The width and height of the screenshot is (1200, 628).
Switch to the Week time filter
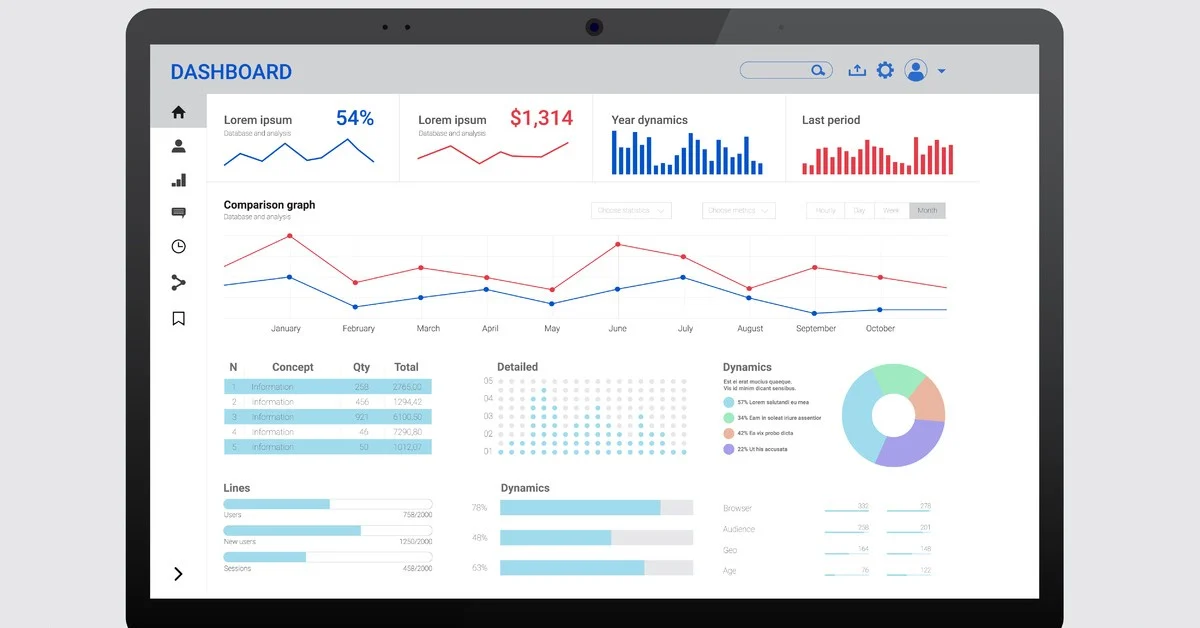[x=890, y=210]
